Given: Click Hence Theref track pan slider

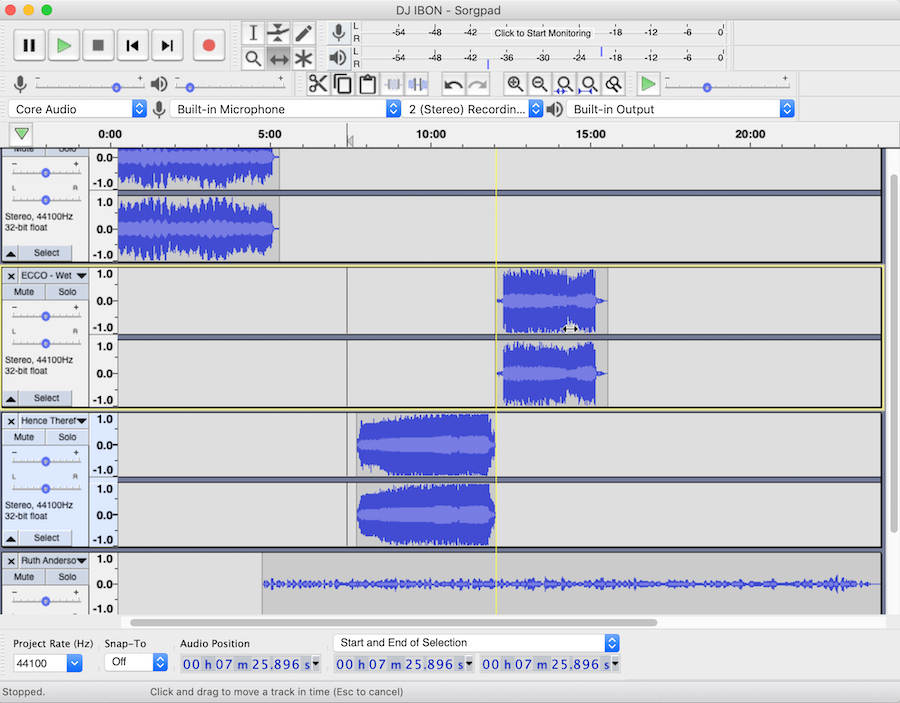Looking at the screenshot, I should [45, 488].
